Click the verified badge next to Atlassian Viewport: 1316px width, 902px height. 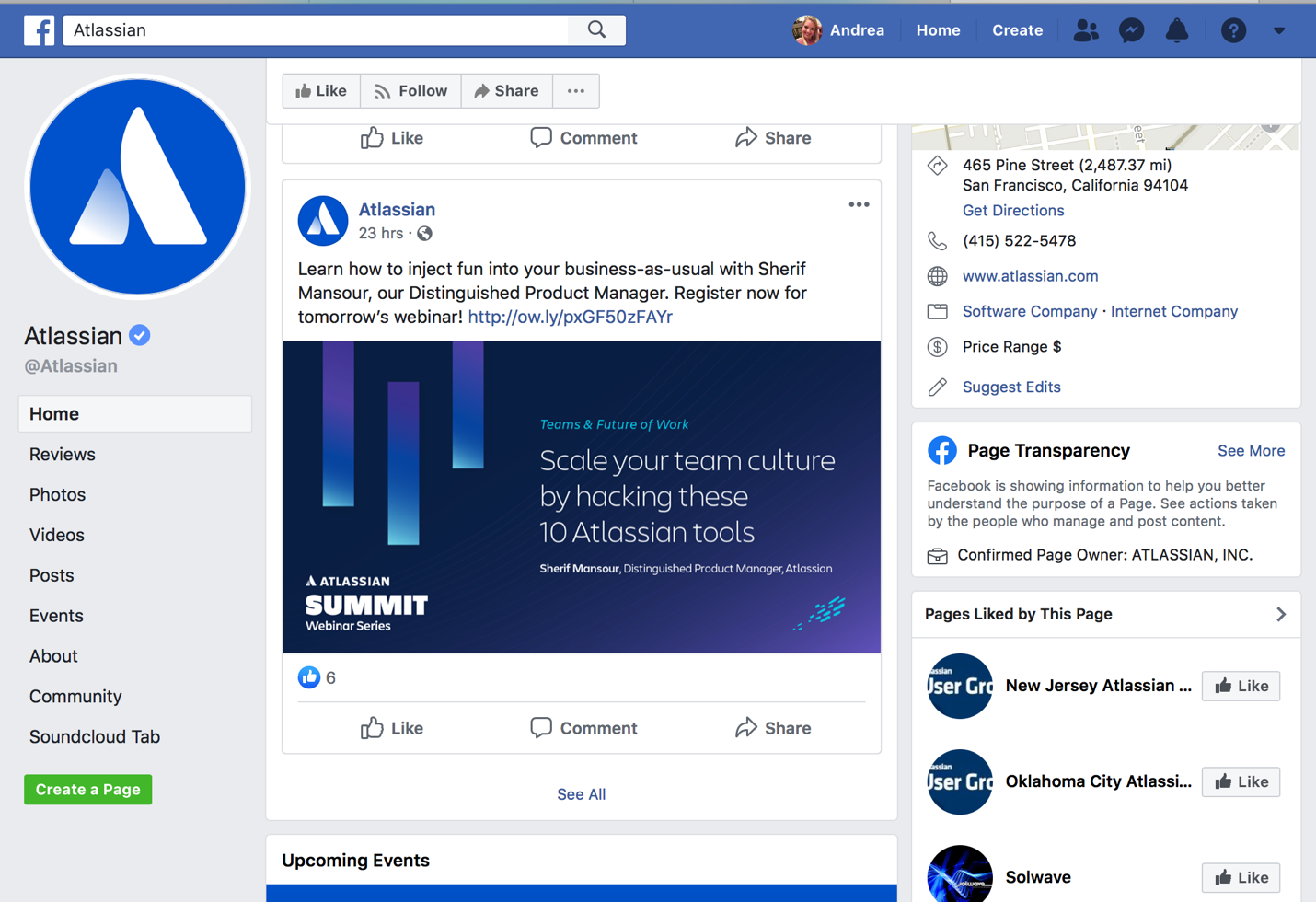[x=140, y=336]
